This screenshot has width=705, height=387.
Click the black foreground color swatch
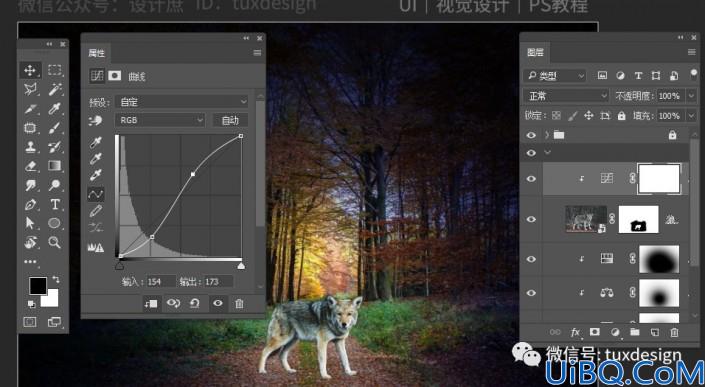pos(38,286)
